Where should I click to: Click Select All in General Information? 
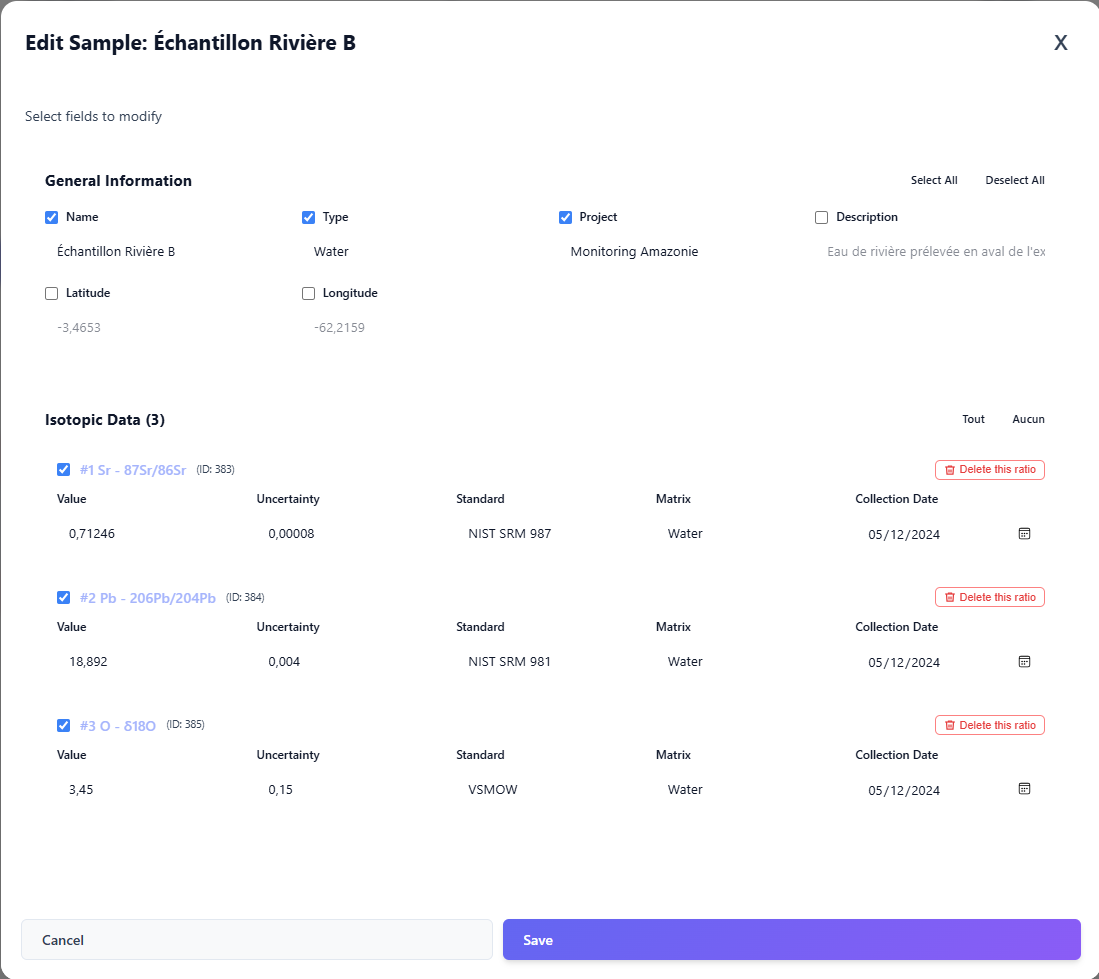pyautogui.click(x=933, y=180)
